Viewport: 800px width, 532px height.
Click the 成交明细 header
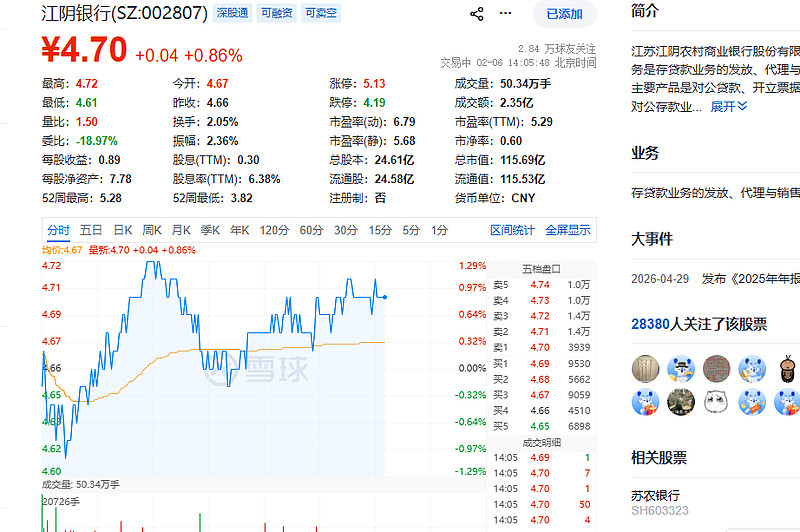point(541,443)
